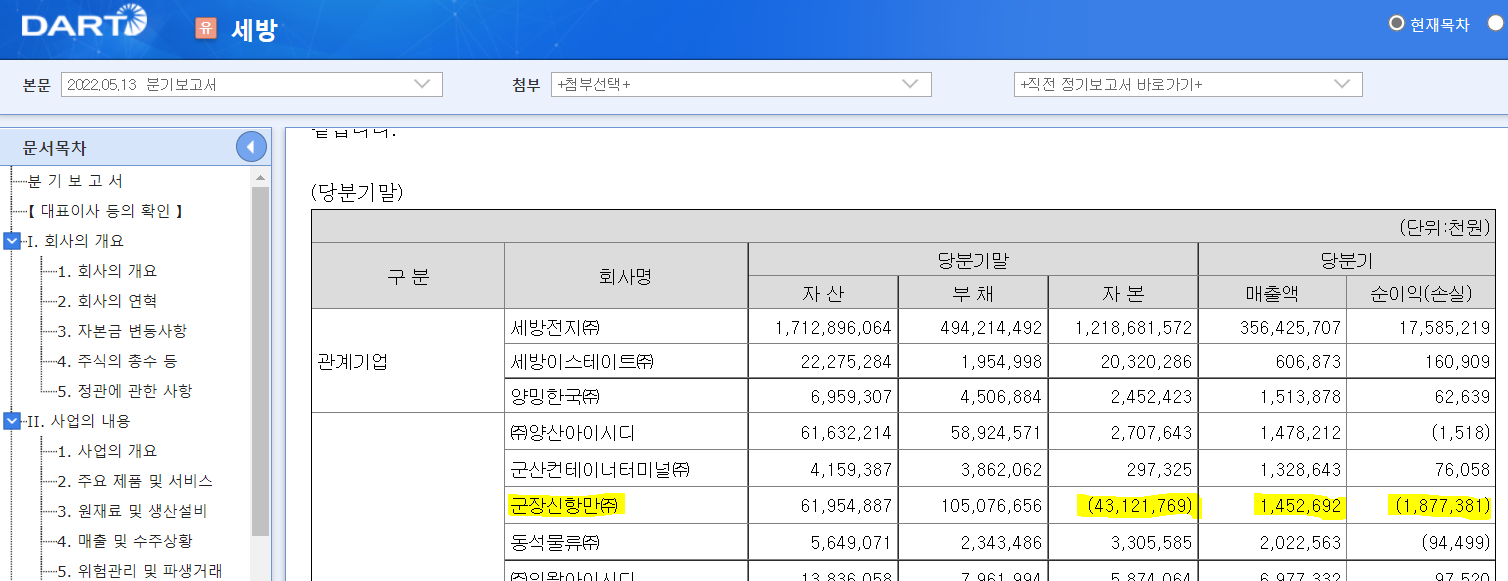Click the 문서목차 panel header
Viewport: 1508px width, 581px height.
135,148
